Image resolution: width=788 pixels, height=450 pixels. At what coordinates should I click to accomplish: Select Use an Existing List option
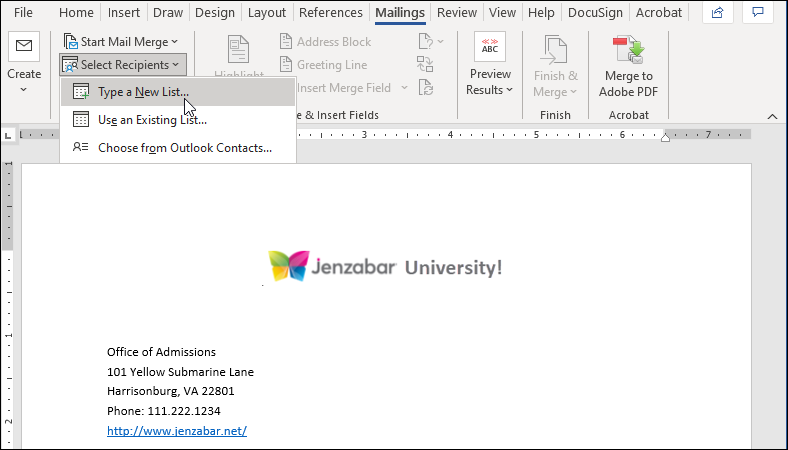pyautogui.click(x=152, y=120)
